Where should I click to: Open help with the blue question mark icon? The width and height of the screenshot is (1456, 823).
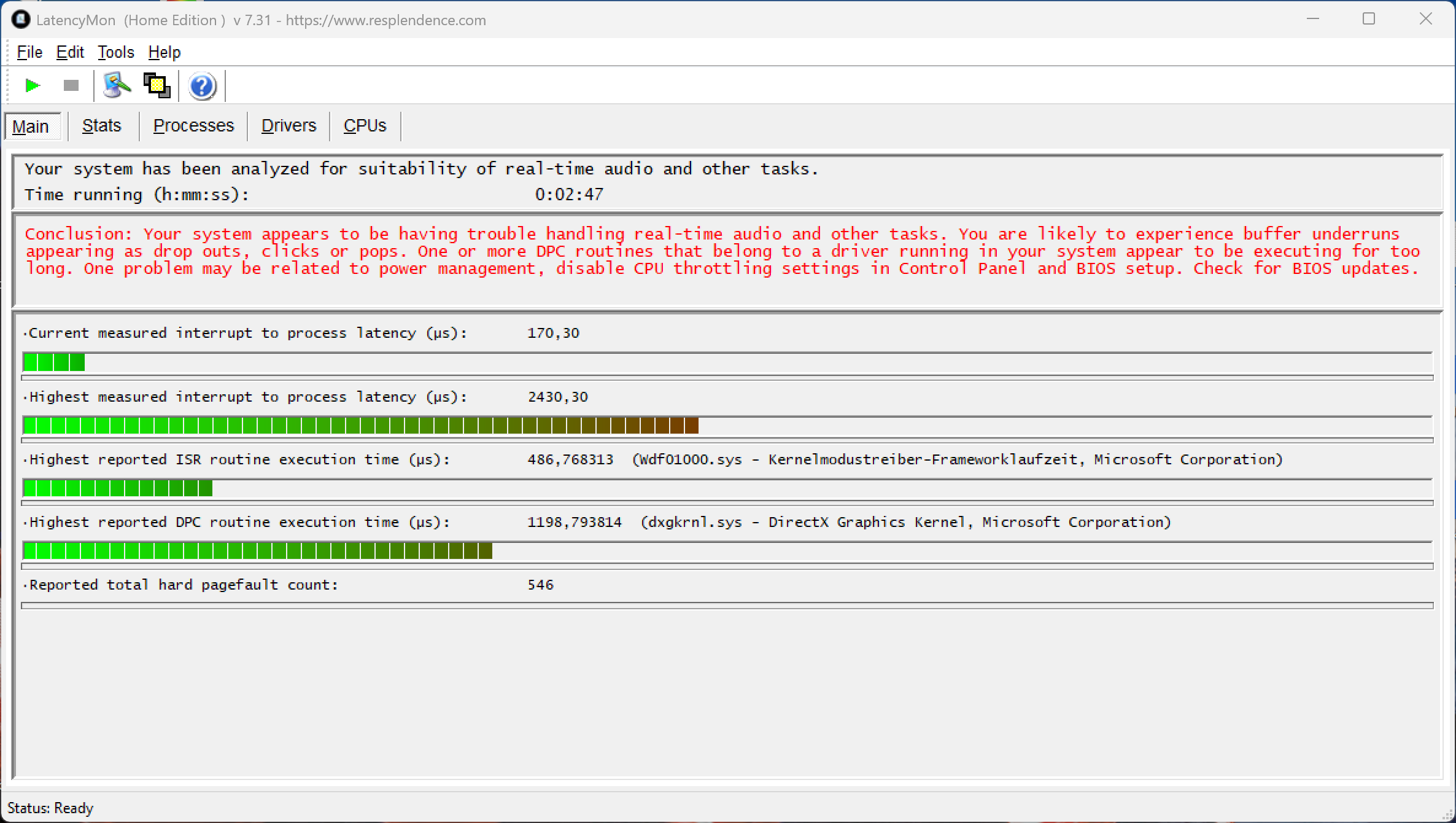[x=202, y=86]
